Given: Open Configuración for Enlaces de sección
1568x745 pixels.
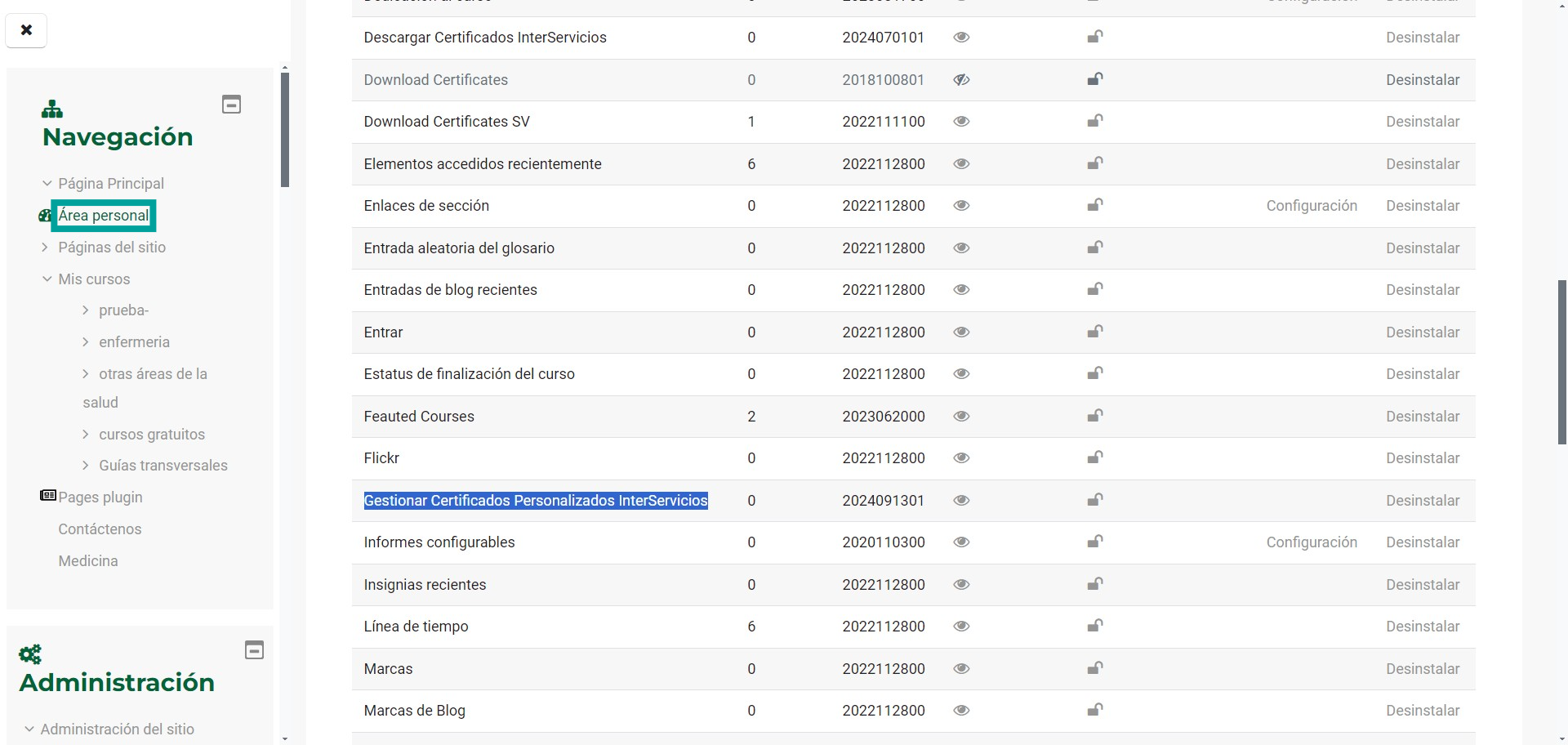Looking at the screenshot, I should (1311, 206).
